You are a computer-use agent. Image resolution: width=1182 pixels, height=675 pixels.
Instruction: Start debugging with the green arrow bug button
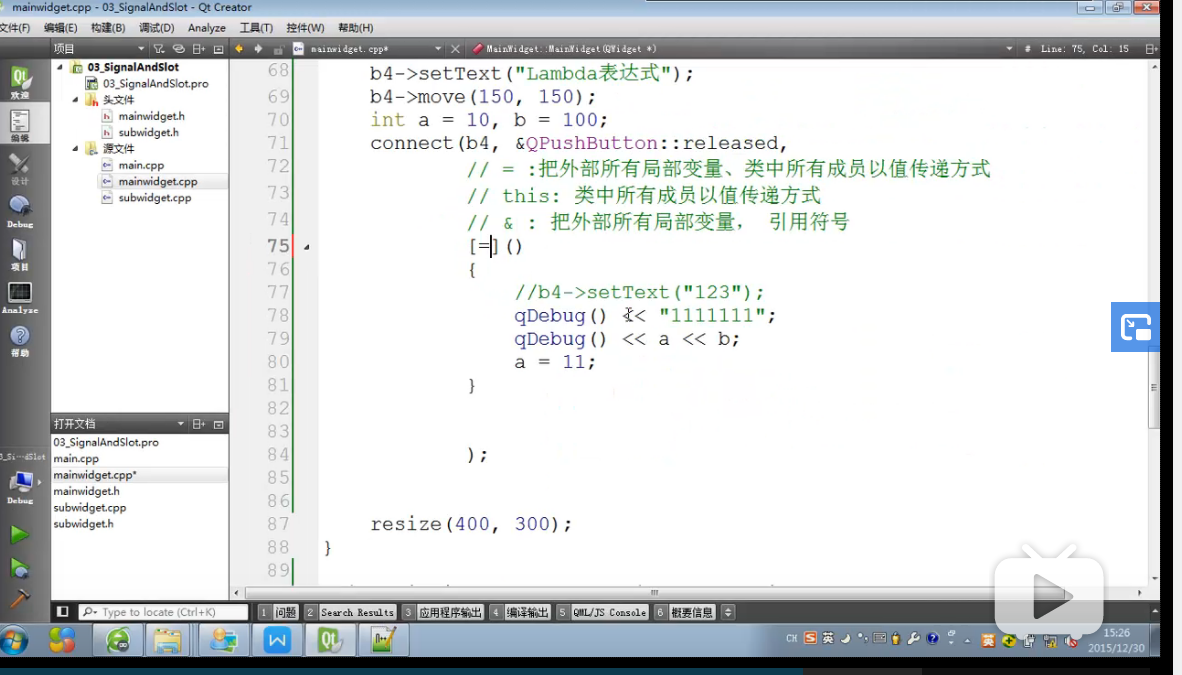[20, 568]
